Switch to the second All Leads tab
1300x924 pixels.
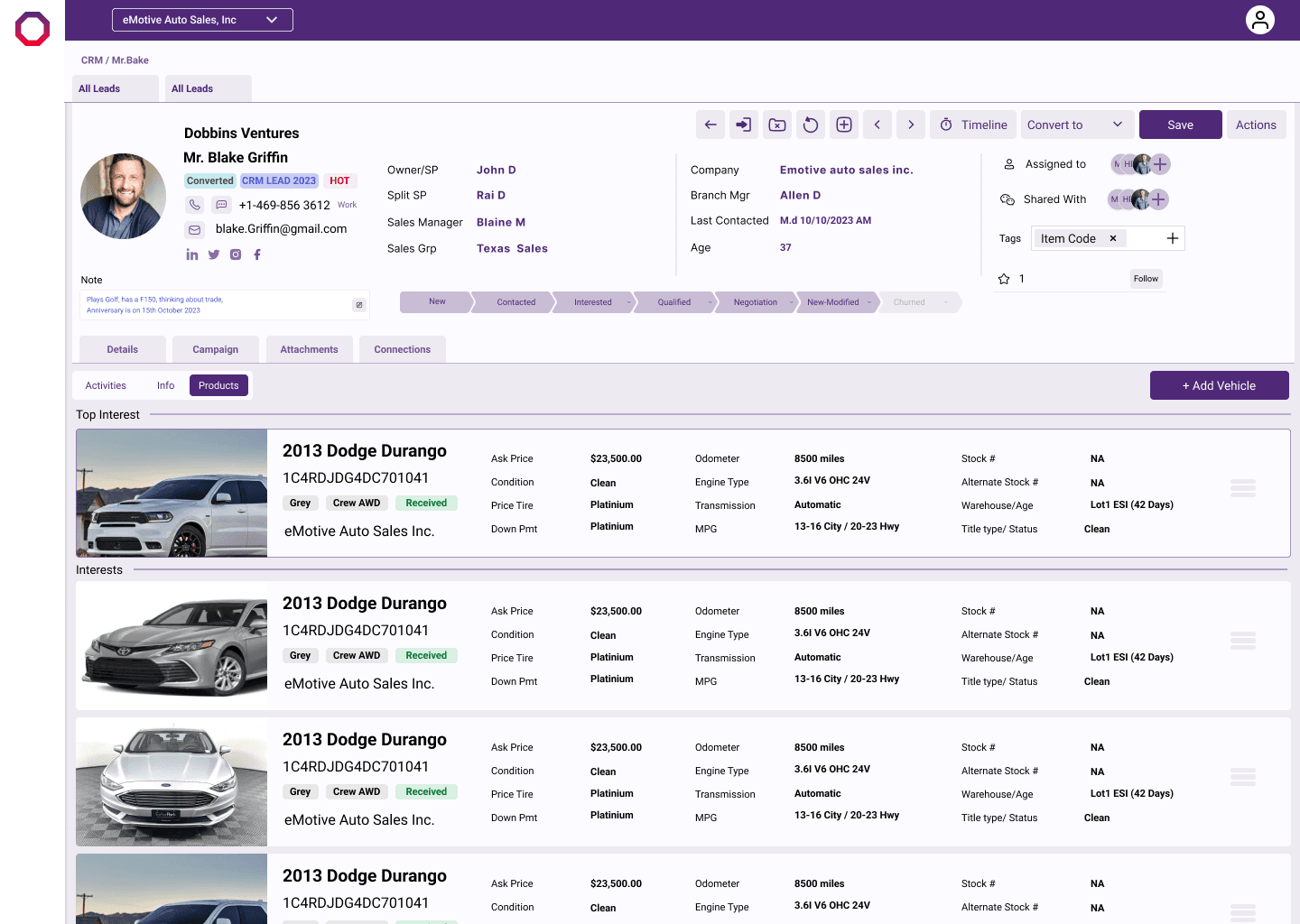point(208,88)
